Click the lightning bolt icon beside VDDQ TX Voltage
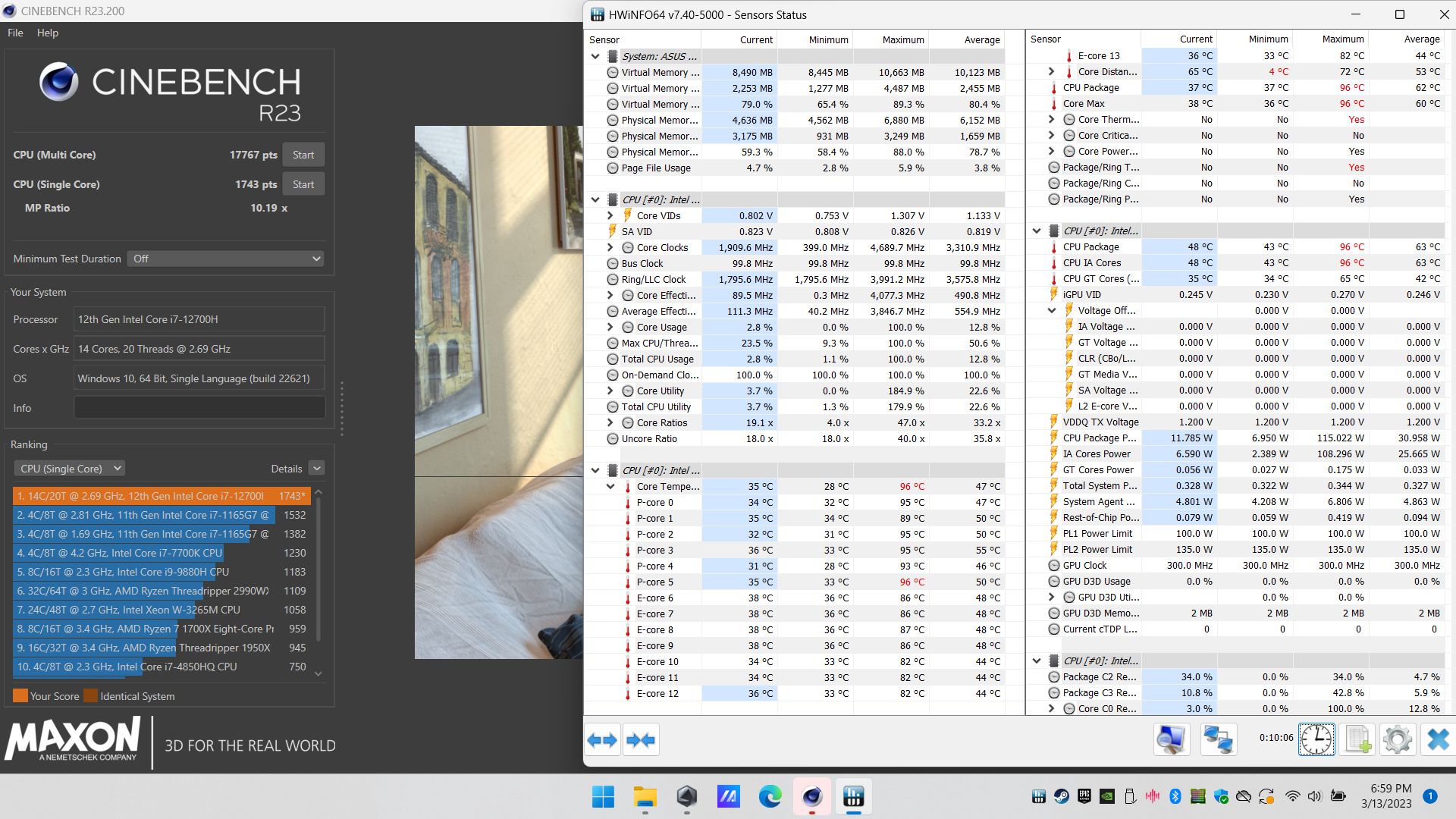 (1053, 422)
